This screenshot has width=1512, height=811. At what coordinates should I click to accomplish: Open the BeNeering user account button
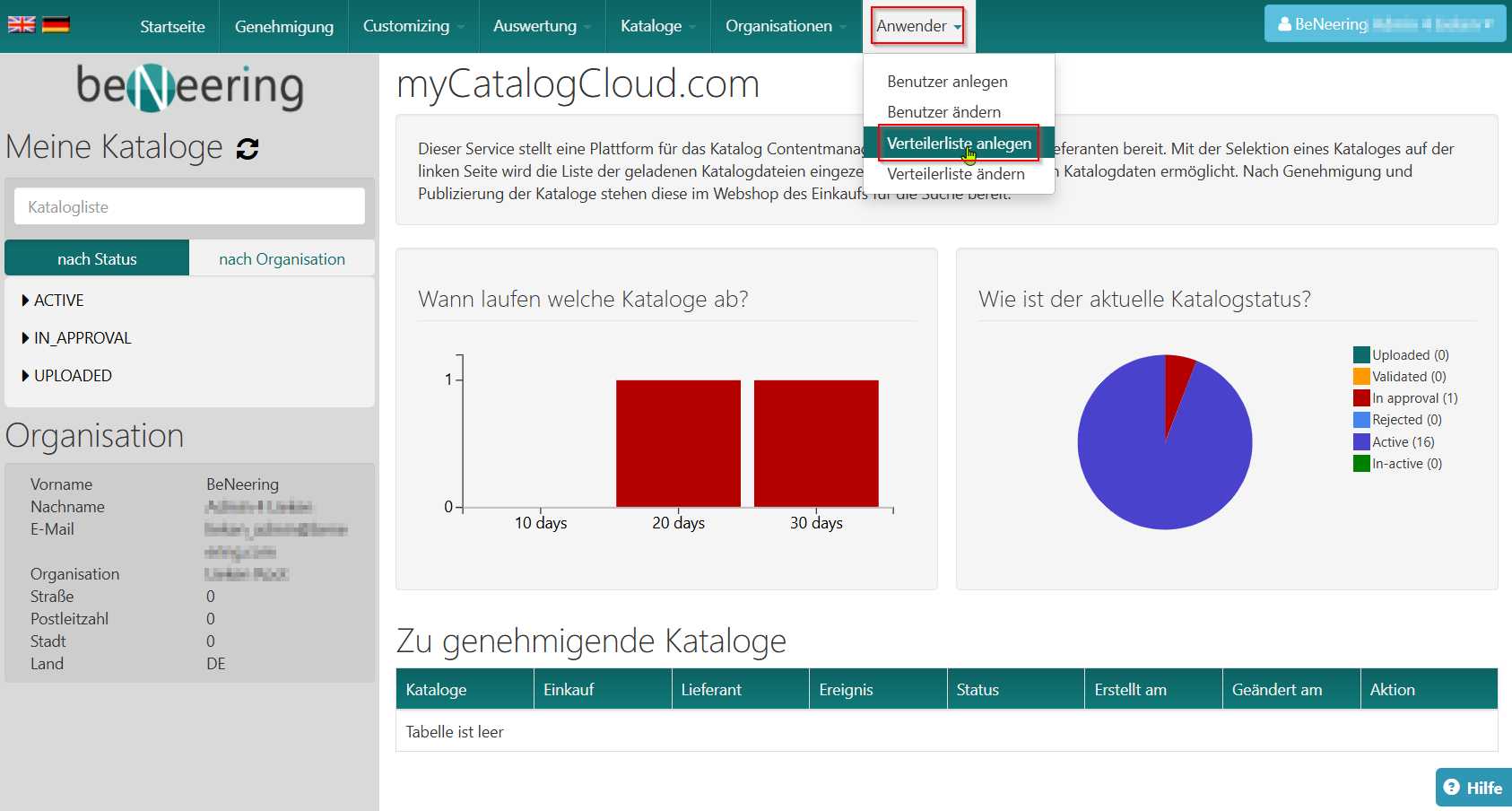coord(1384,24)
